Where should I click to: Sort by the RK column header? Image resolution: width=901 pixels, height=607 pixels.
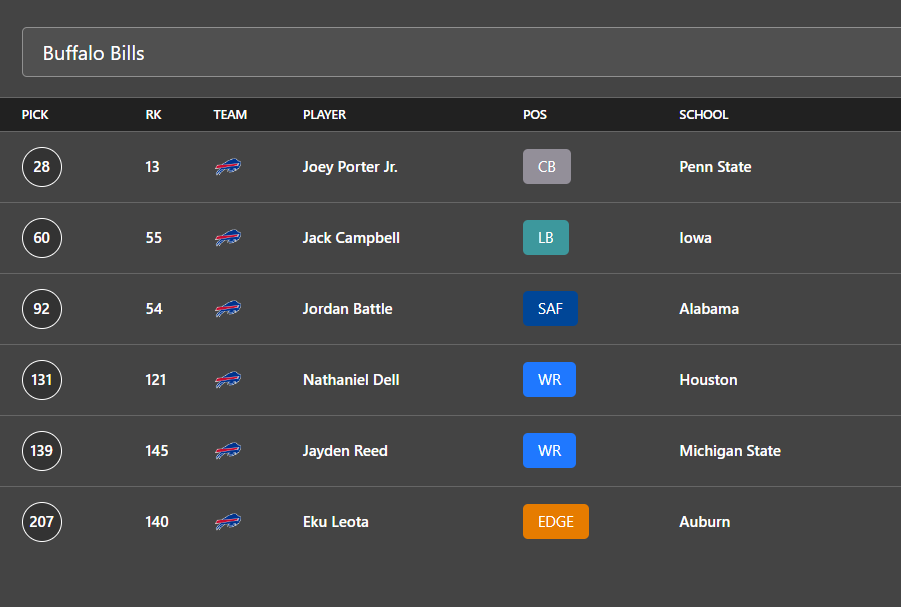tap(153, 114)
